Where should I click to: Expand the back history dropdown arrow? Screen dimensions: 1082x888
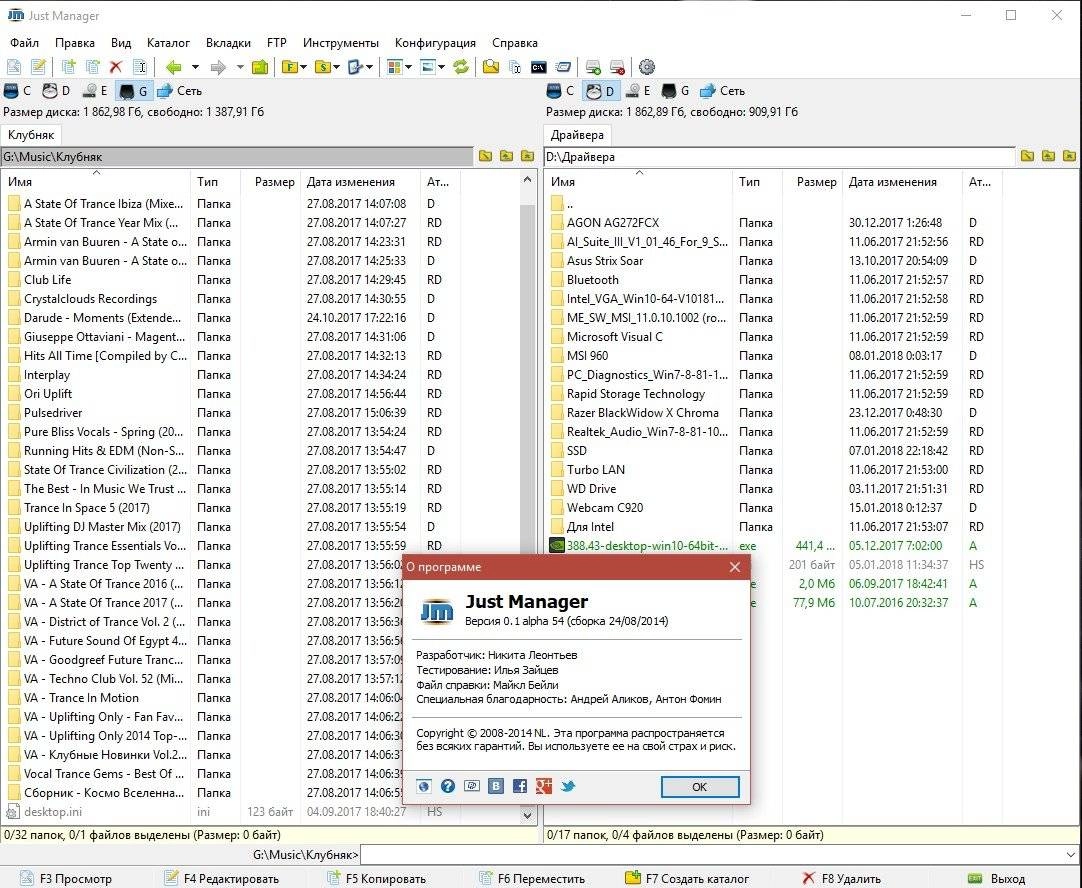[x=195, y=67]
